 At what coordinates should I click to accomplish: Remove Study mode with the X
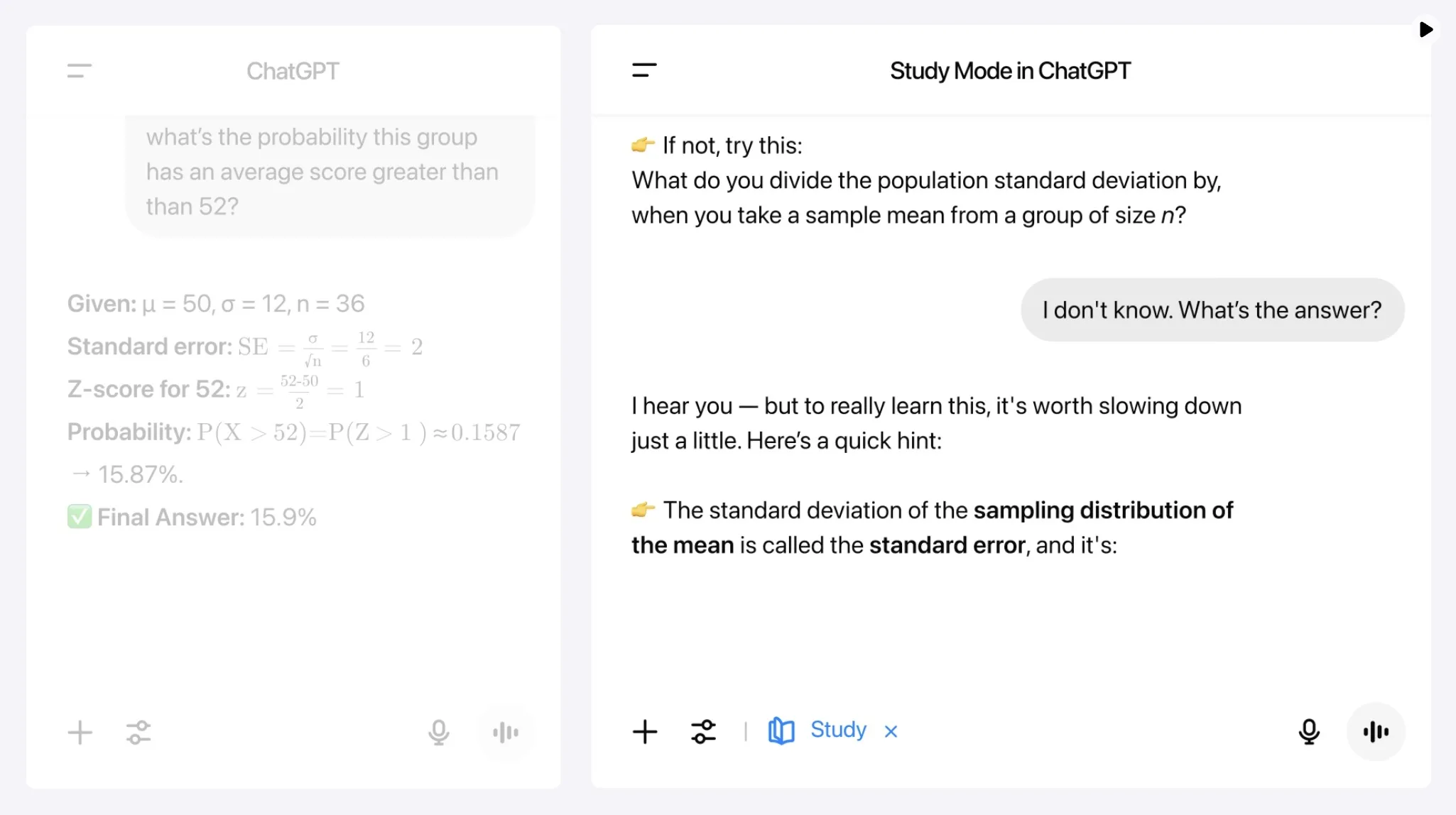pos(891,731)
